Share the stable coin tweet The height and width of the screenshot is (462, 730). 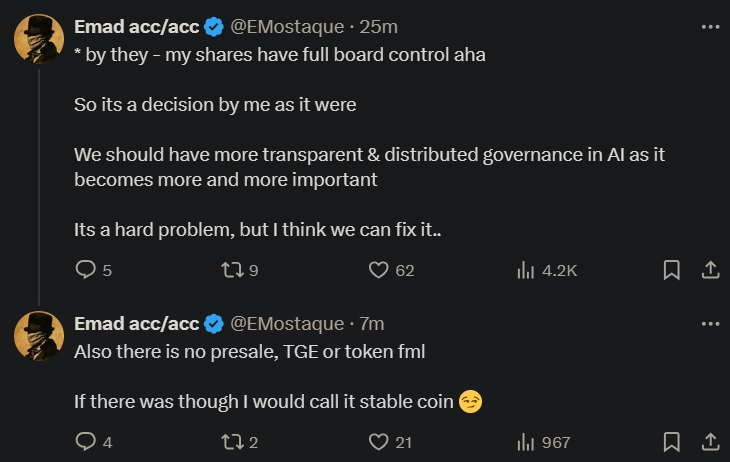[x=710, y=441]
